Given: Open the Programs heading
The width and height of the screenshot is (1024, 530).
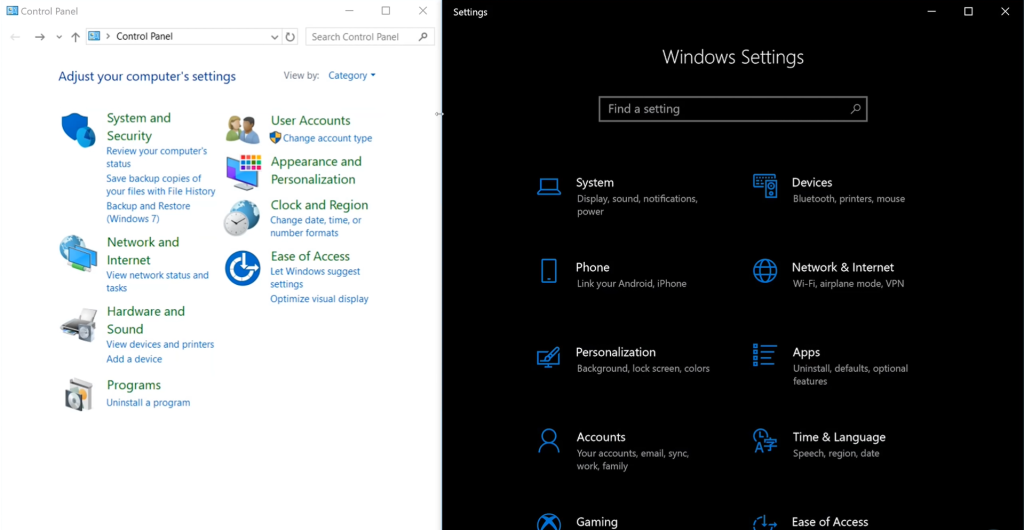Looking at the screenshot, I should point(134,385).
